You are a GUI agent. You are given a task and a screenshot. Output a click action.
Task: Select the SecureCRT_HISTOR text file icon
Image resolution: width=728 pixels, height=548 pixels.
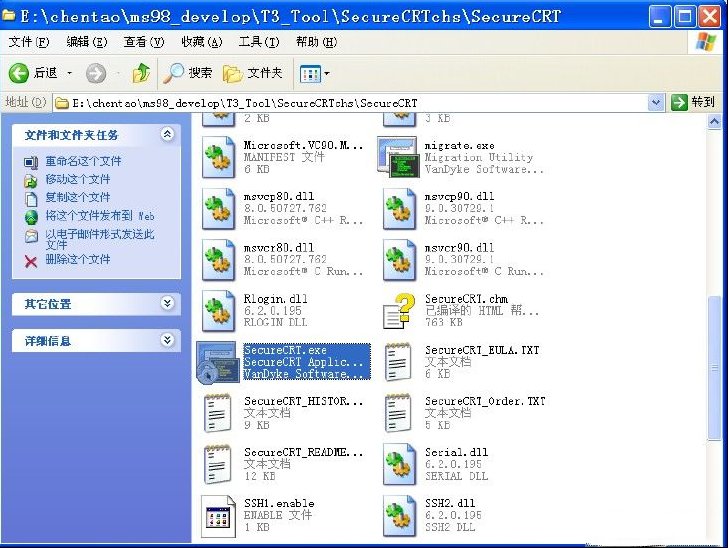pyautogui.click(x=217, y=413)
